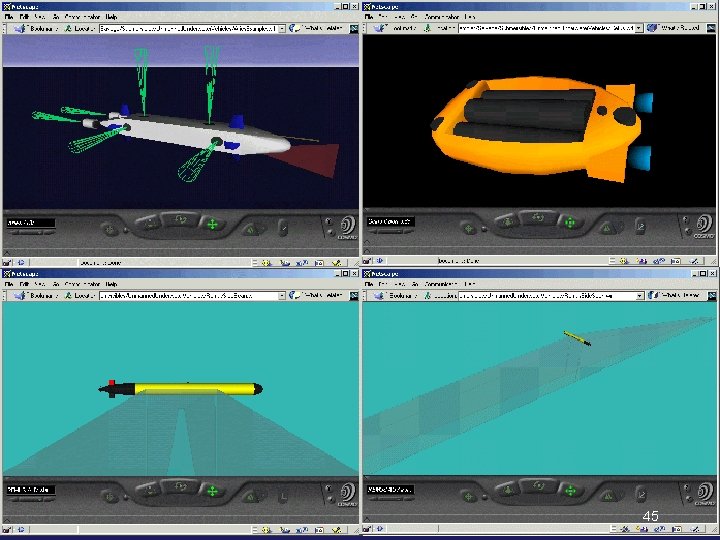Select Rotate tool in orange vehicle window
Screen dimensions: 720x540
point(538,219)
